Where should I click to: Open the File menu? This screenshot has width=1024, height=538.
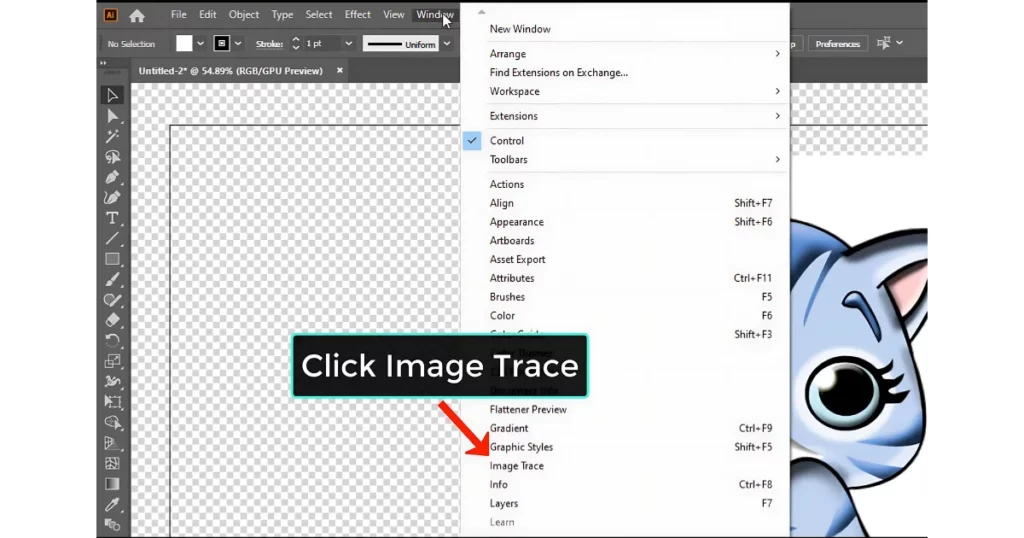[x=178, y=14]
